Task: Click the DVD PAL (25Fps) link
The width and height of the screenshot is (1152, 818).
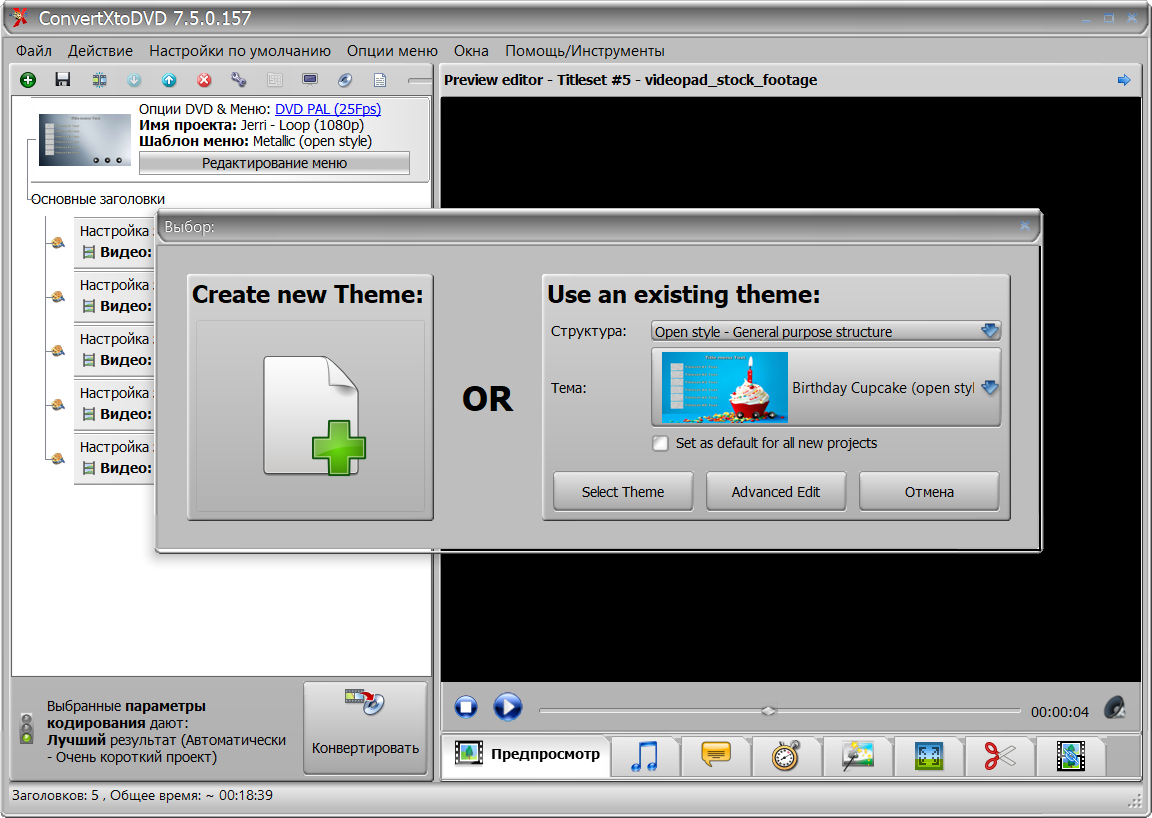Action: (x=328, y=109)
